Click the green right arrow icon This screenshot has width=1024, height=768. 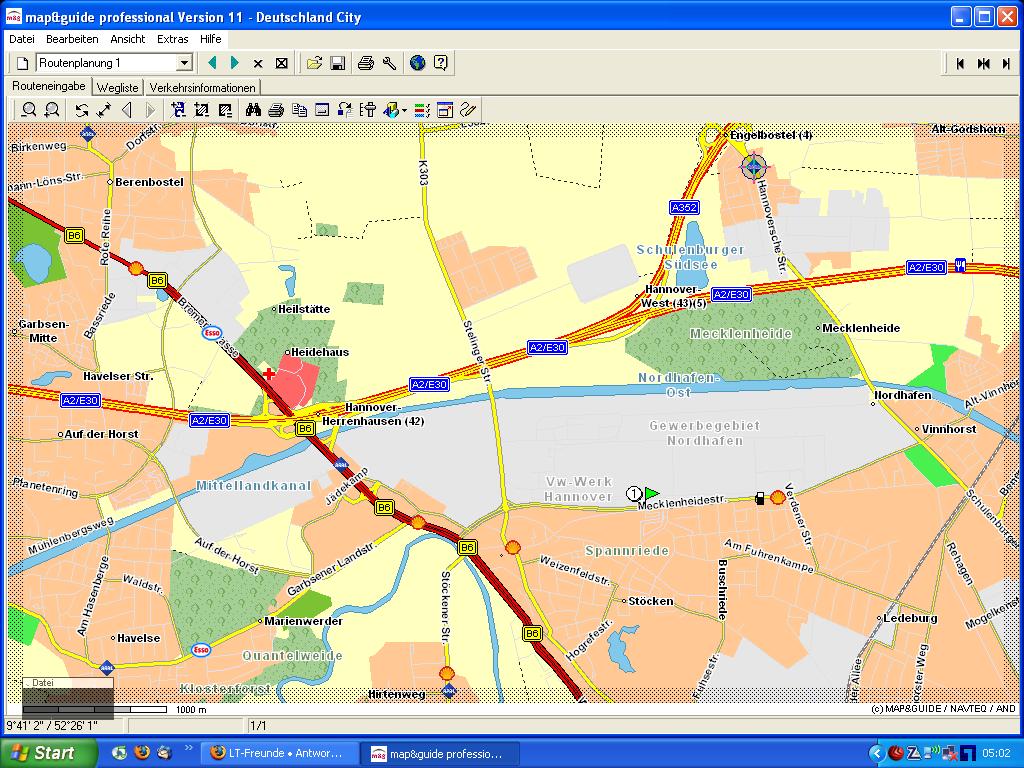[235, 63]
